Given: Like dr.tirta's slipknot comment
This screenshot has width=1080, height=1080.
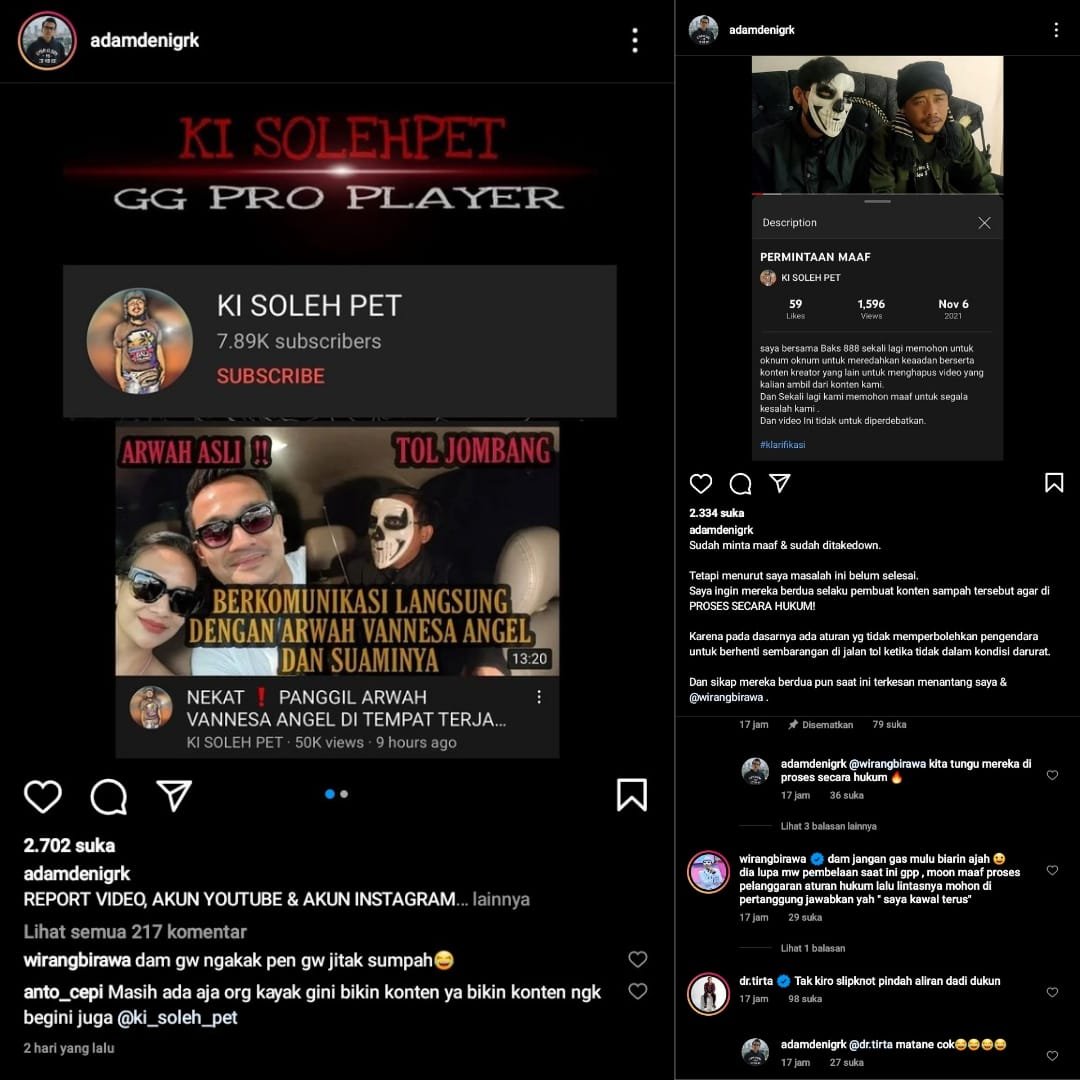Looking at the screenshot, I should [x=1052, y=993].
